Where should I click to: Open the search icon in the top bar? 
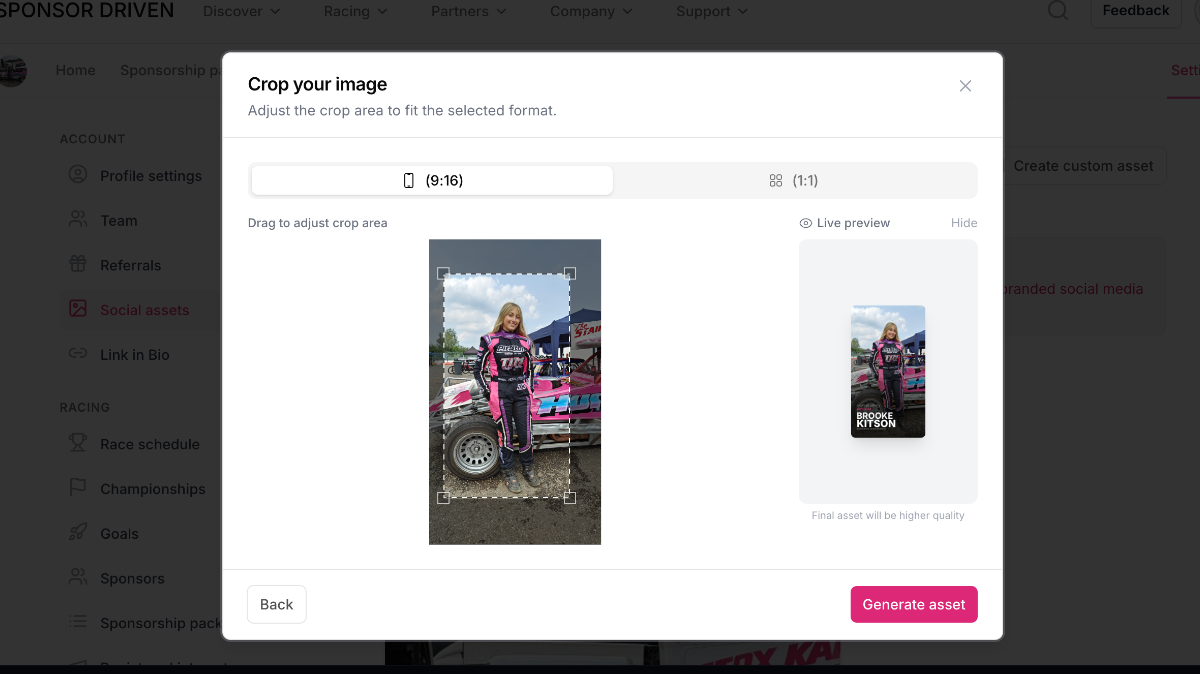point(1057,11)
